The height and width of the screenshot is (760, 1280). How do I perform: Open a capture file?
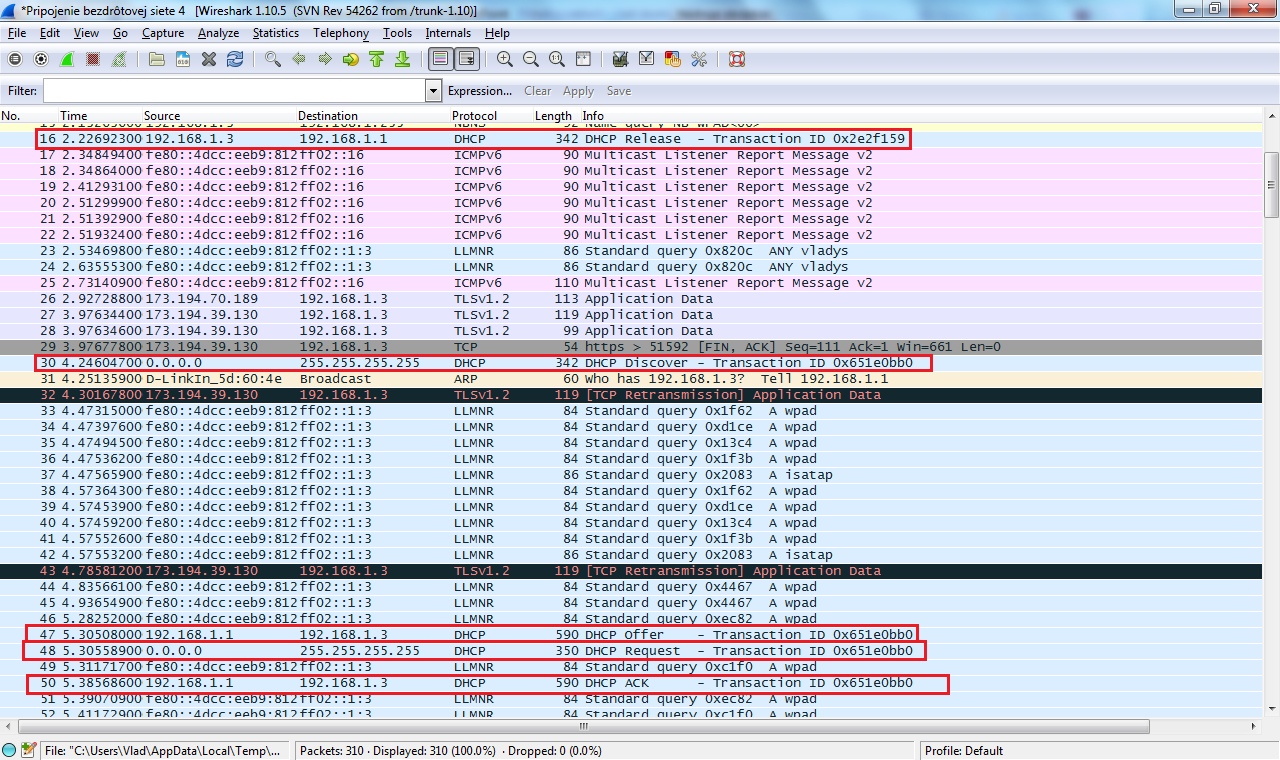point(157,59)
